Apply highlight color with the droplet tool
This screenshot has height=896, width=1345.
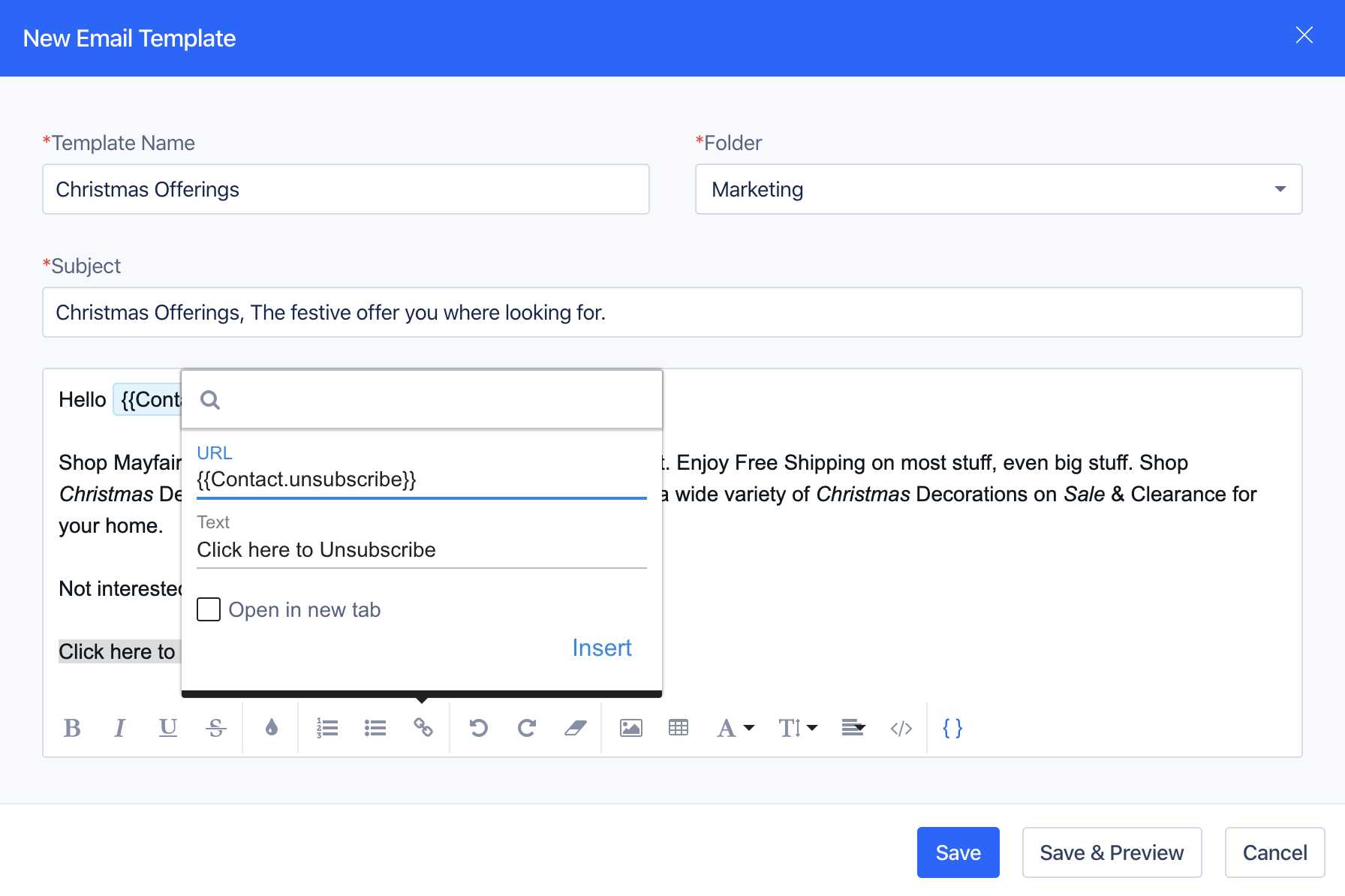270,727
